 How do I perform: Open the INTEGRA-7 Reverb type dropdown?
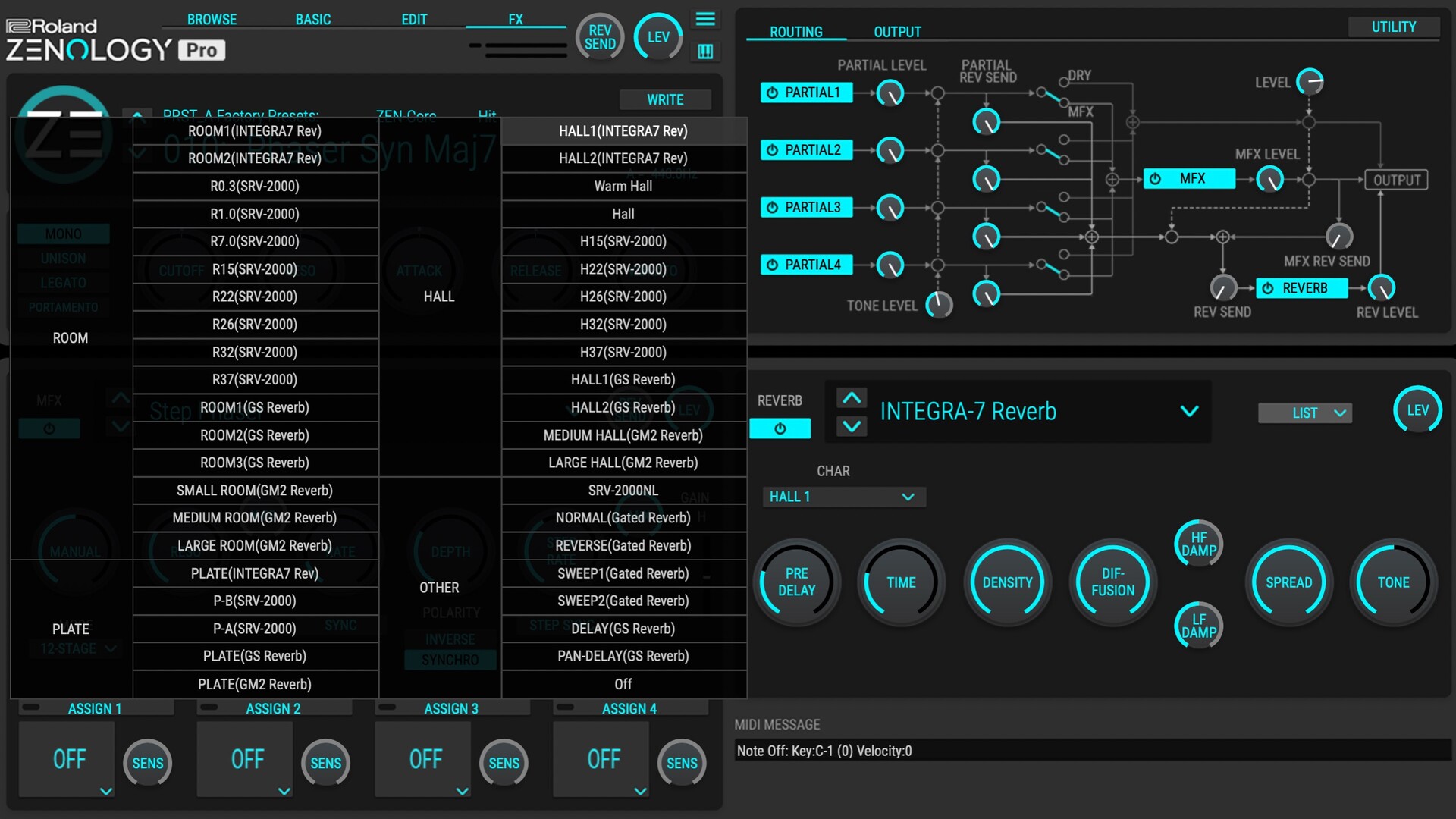coord(1189,411)
